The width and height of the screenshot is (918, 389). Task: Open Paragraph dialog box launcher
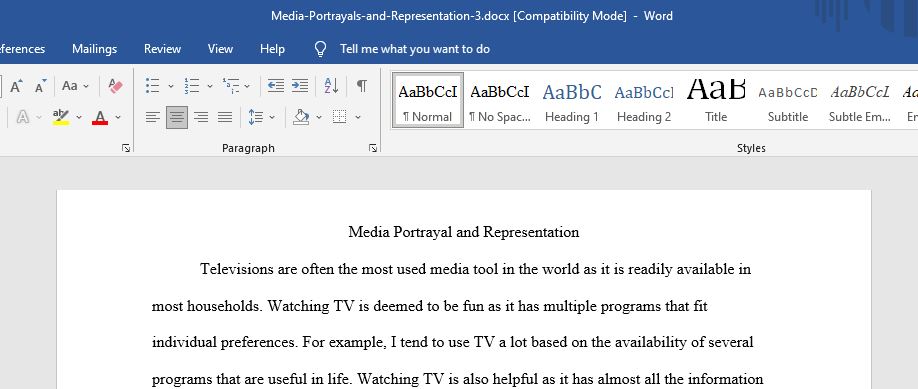click(x=373, y=148)
